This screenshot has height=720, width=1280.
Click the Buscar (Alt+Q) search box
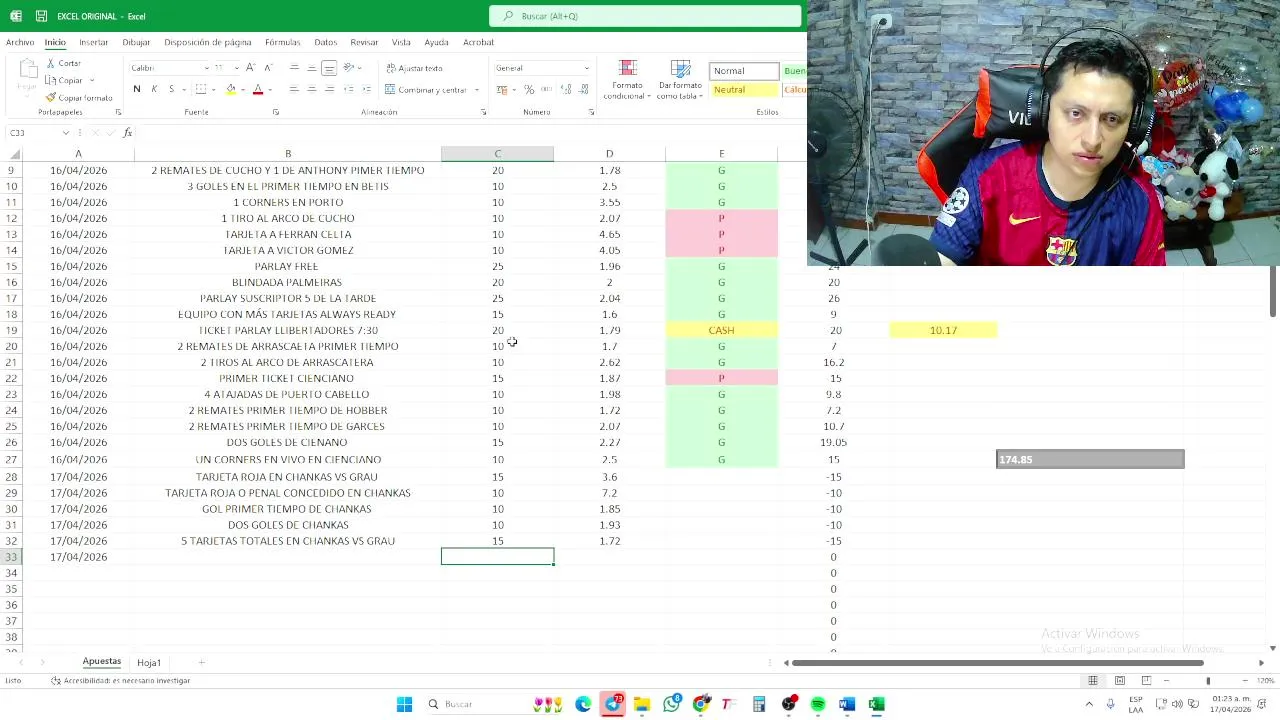click(x=645, y=16)
